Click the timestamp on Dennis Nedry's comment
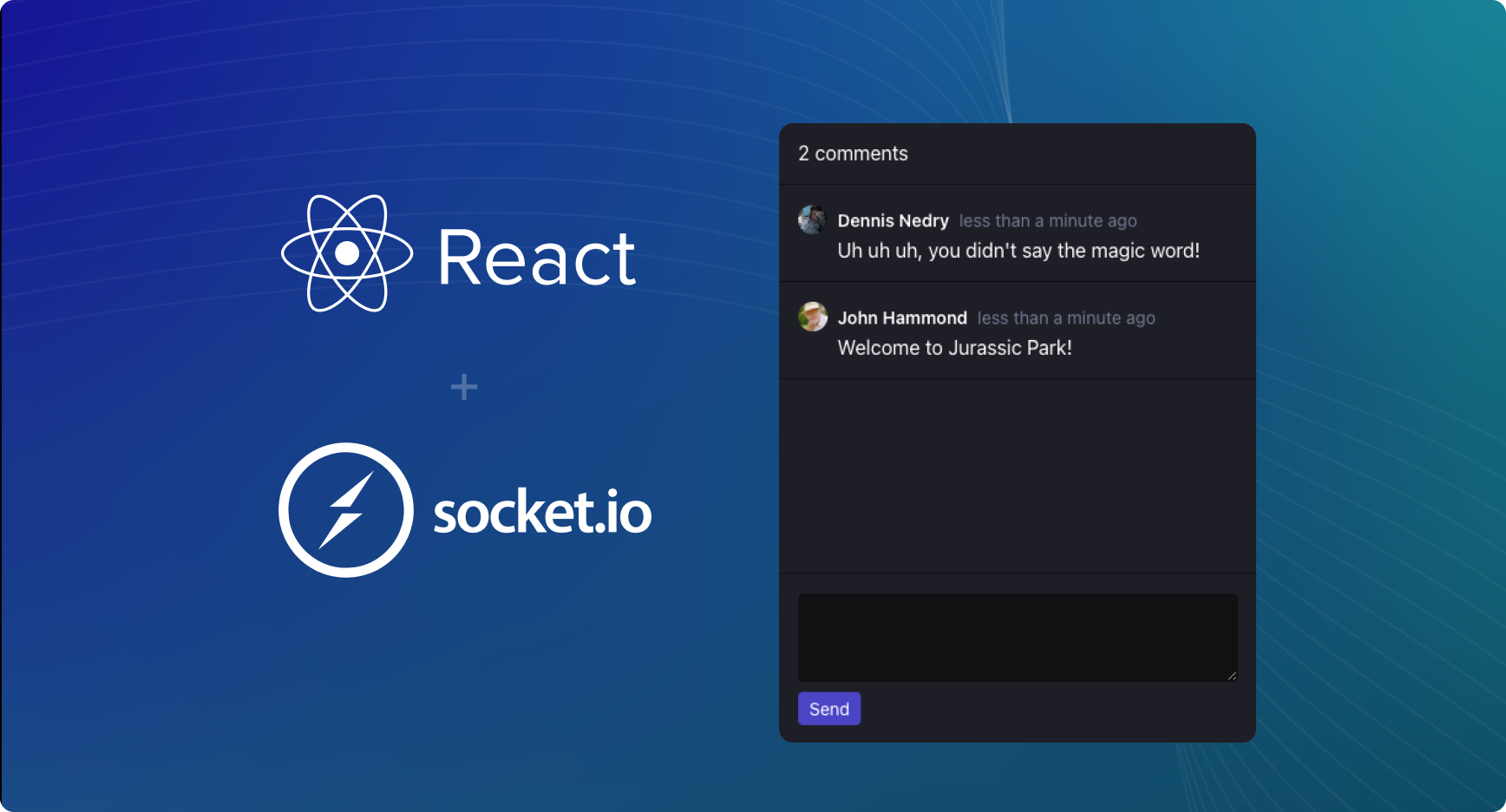 [1047, 221]
